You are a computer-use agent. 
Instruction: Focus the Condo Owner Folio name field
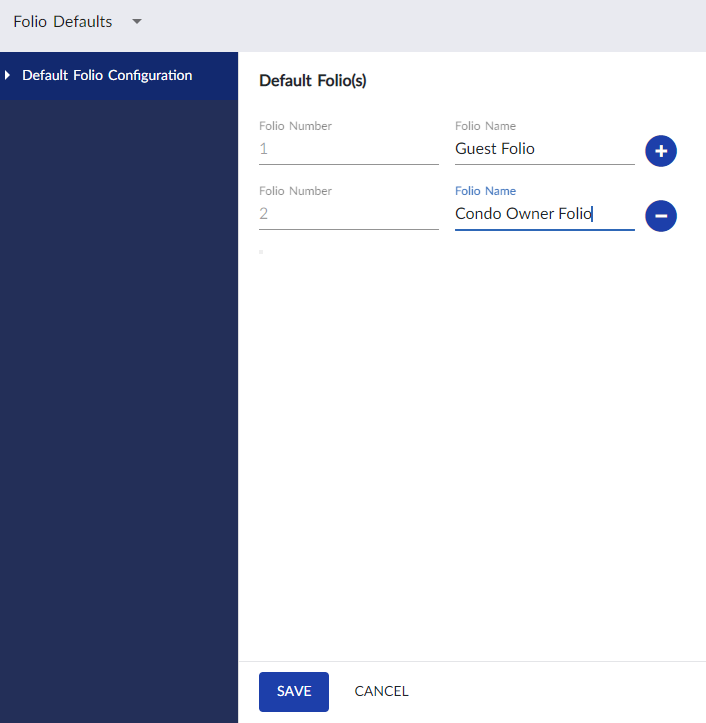pyautogui.click(x=545, y=214)
